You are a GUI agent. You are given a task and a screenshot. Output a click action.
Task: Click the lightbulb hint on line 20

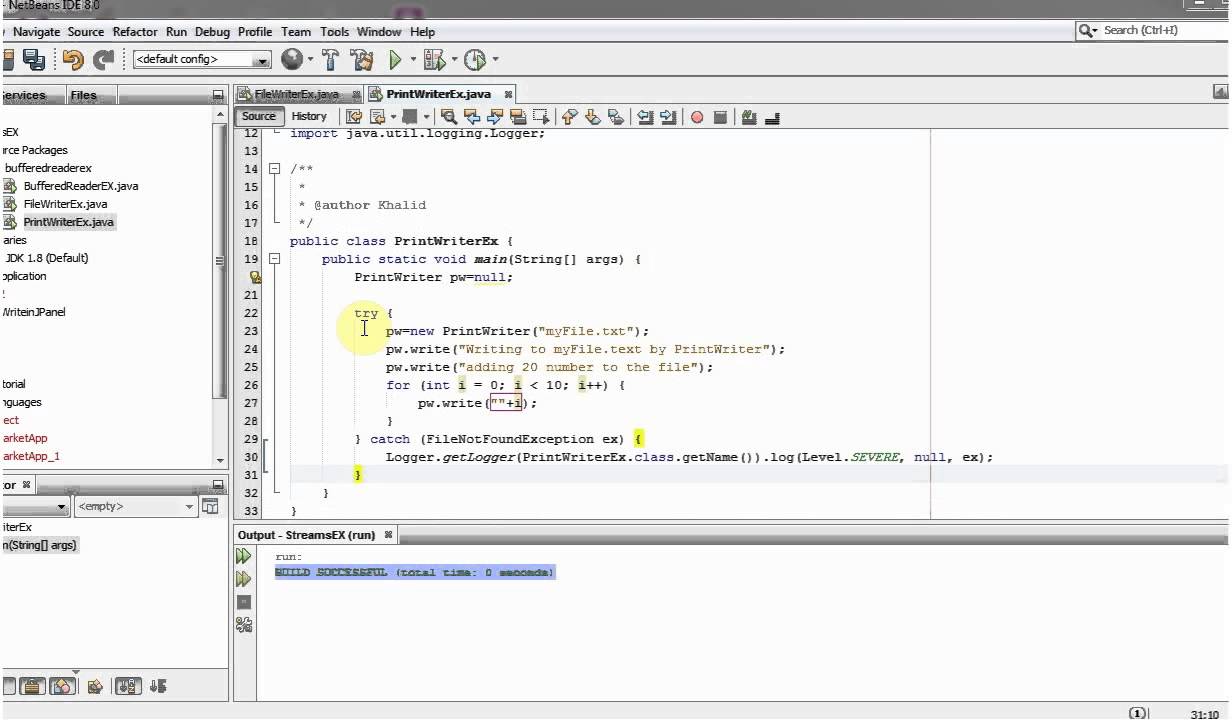pos(255,277)
